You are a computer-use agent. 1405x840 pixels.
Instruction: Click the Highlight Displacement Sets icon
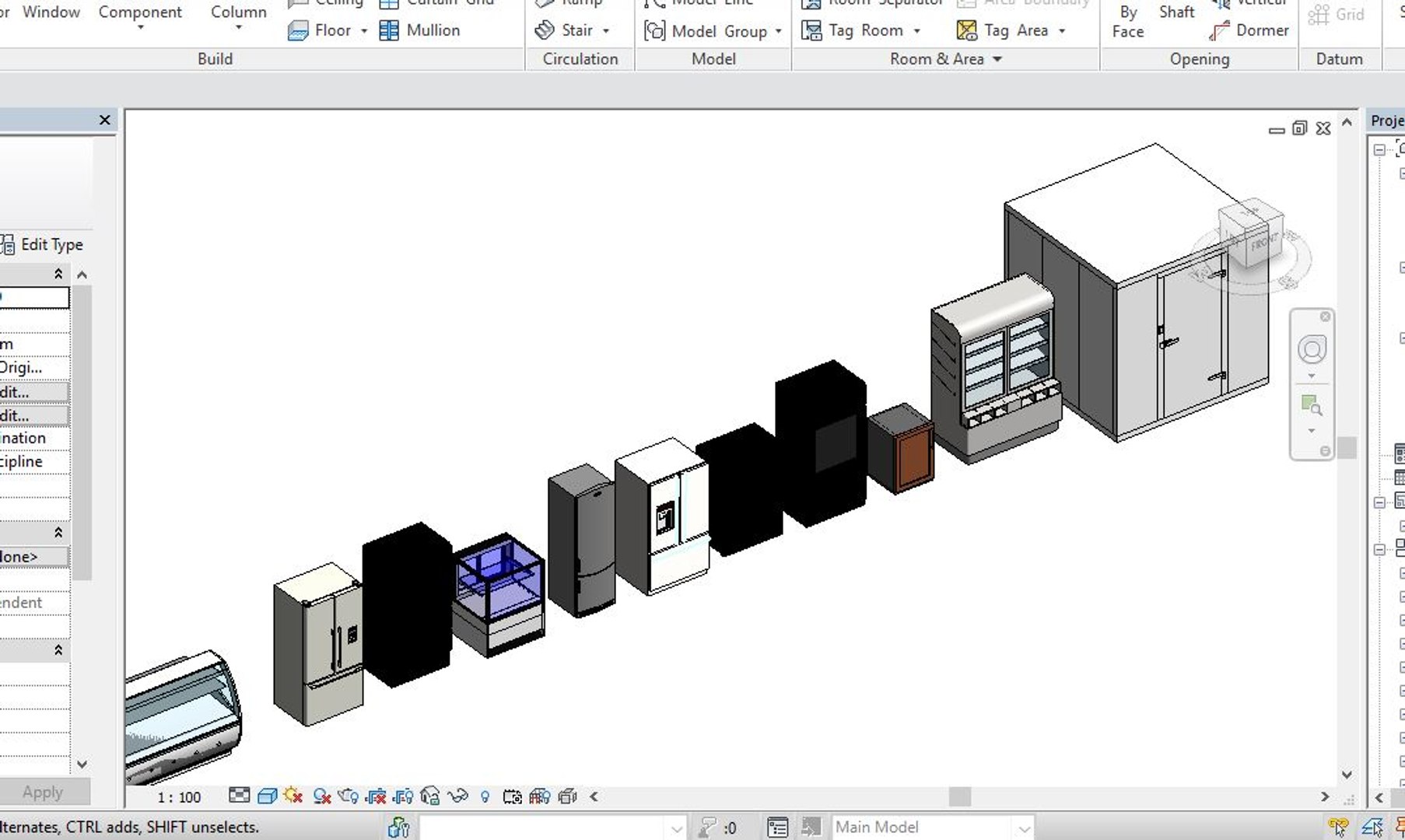click(x=567, y=796)
